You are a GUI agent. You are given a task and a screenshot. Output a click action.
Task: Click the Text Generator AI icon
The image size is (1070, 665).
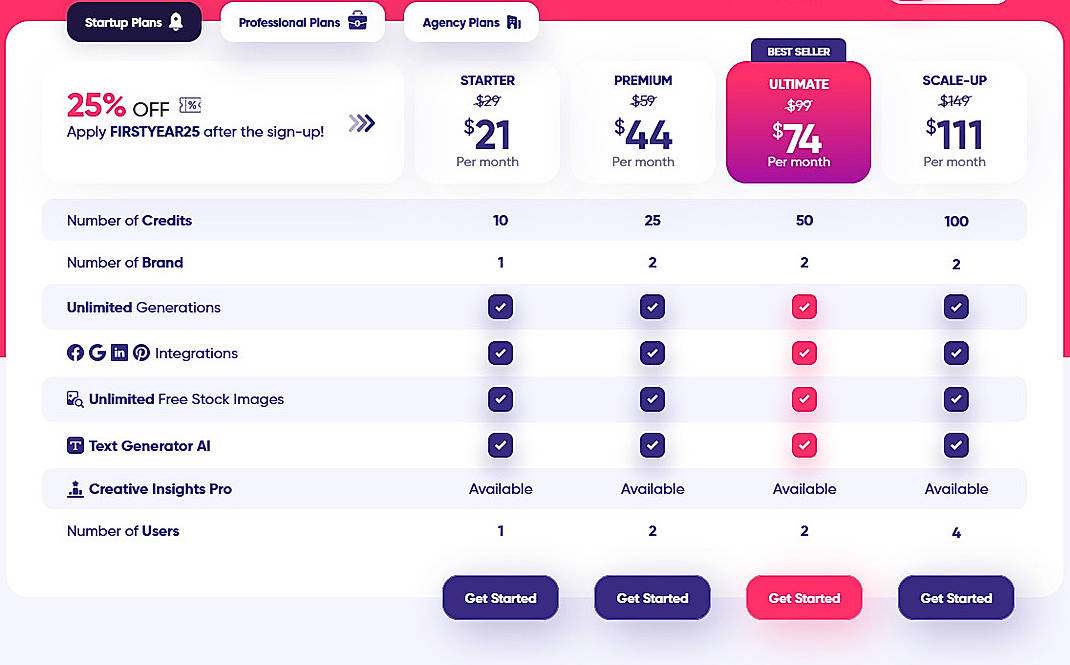74,445
